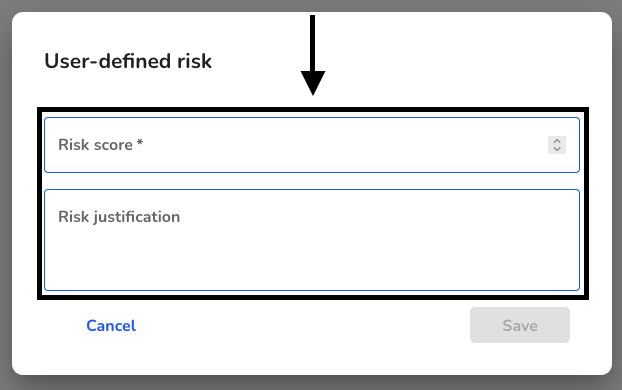The width and height of the screenshot is (622, 390).
Task: Click the black downward arrow annotation
Action: [313, 55]
